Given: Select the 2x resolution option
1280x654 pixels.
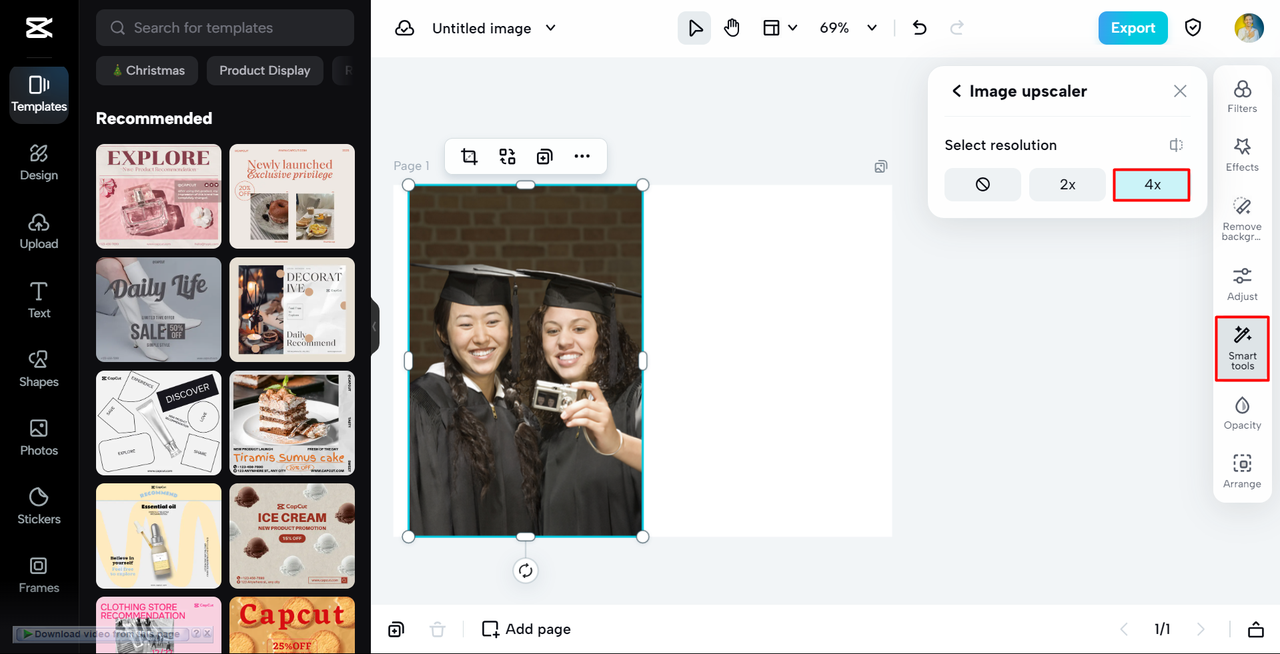Looking at the screenshot, I should click(x=1068, y=184).
